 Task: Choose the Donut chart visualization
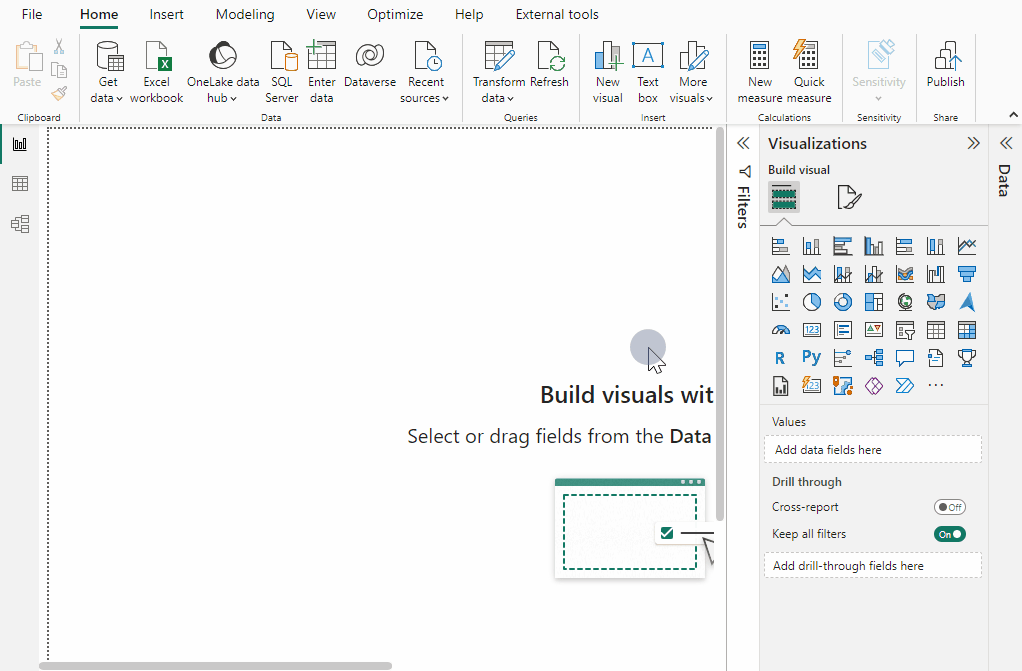[x=842, y=302]
